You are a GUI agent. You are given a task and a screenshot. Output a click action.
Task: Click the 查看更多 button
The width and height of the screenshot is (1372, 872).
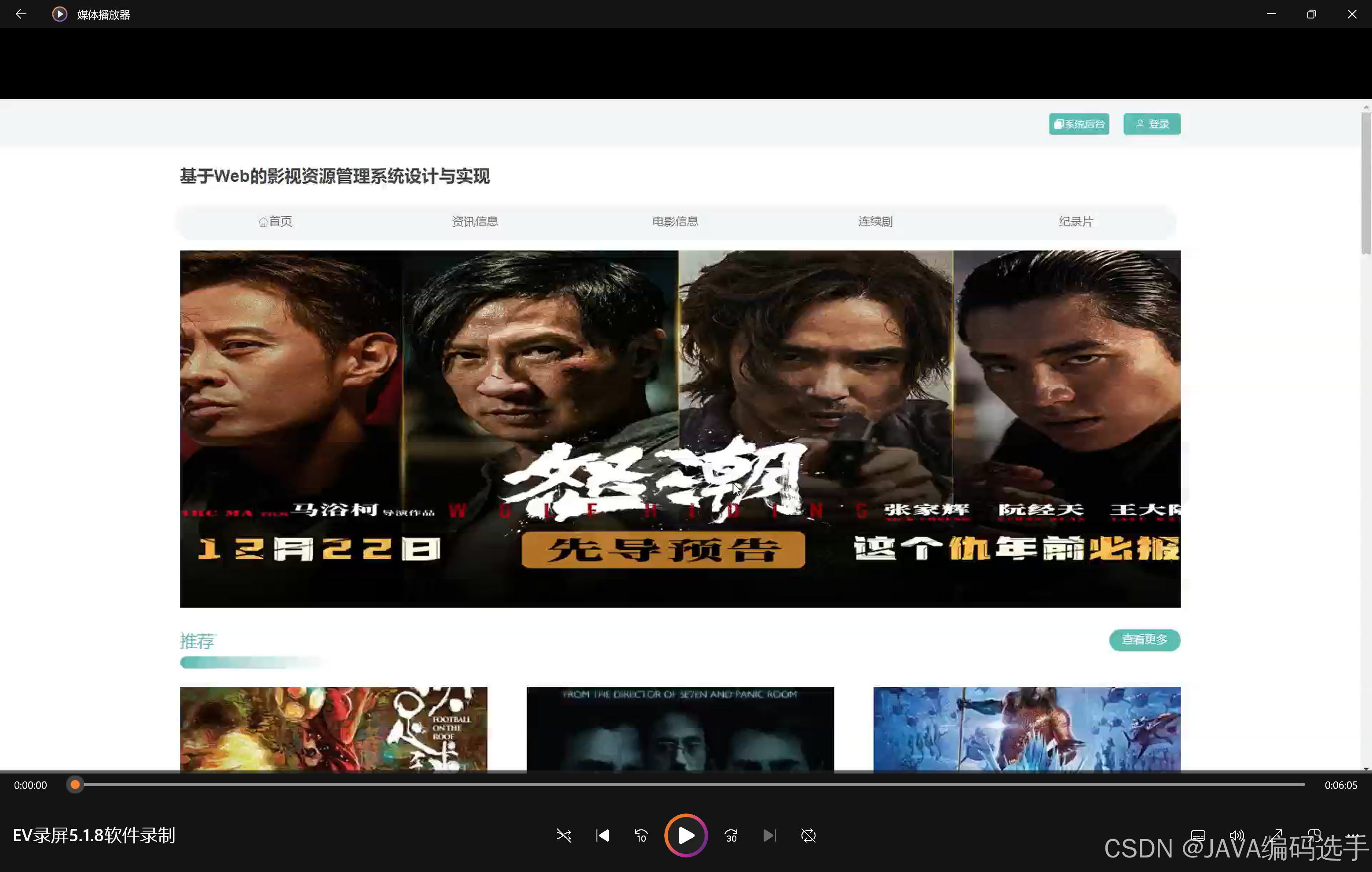coord(1145,640)
